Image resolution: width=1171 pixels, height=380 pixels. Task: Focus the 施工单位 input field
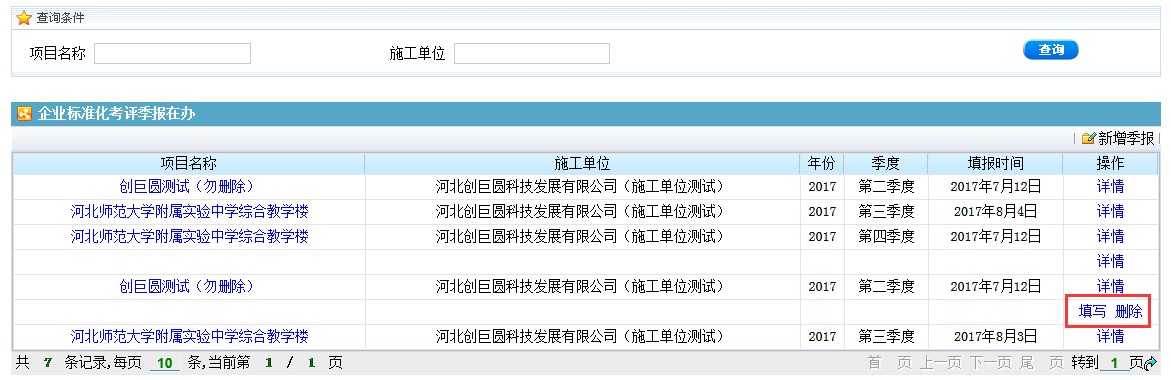coord(532,54)
